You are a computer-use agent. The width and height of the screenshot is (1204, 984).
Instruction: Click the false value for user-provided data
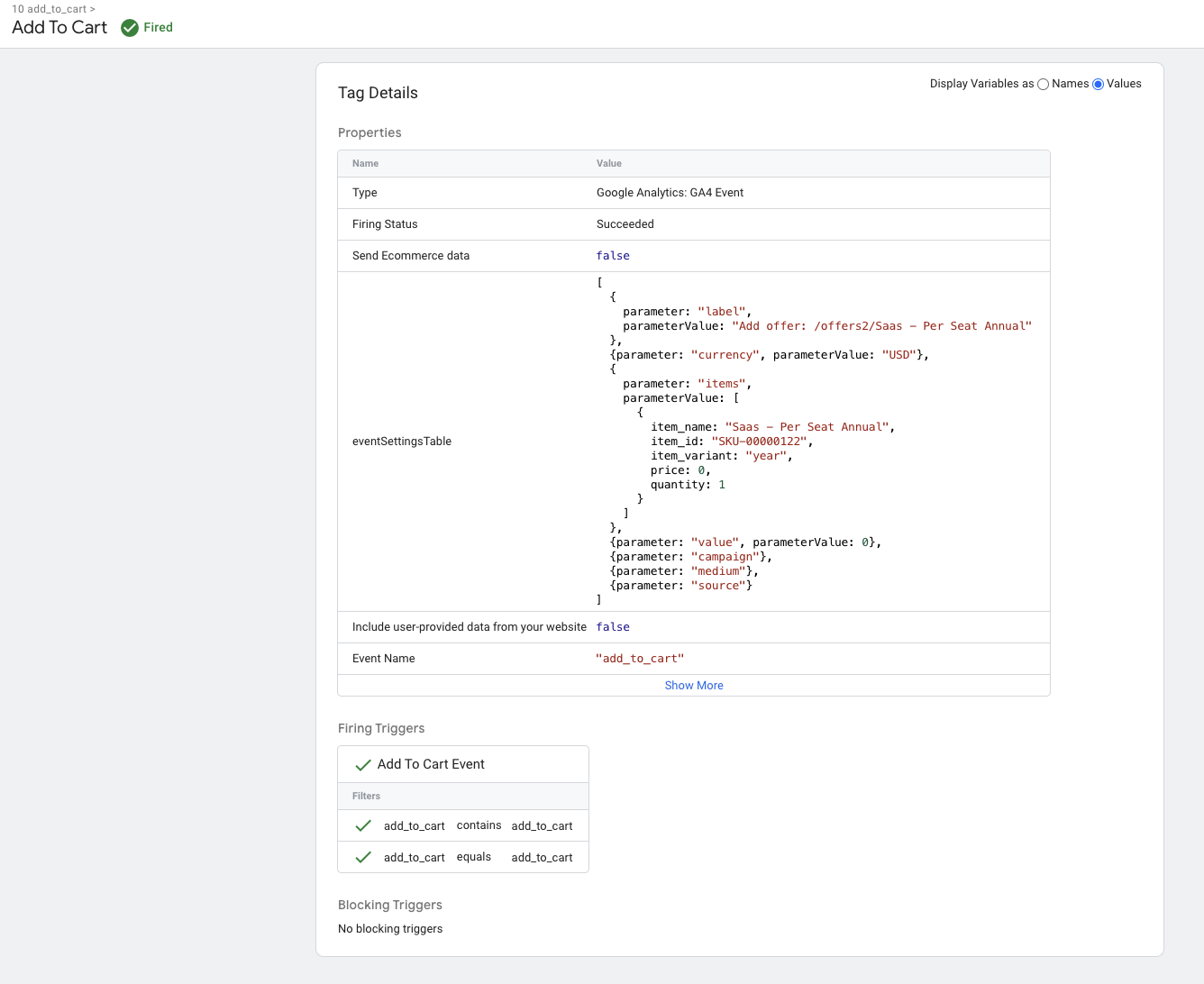tap(613, 627)
